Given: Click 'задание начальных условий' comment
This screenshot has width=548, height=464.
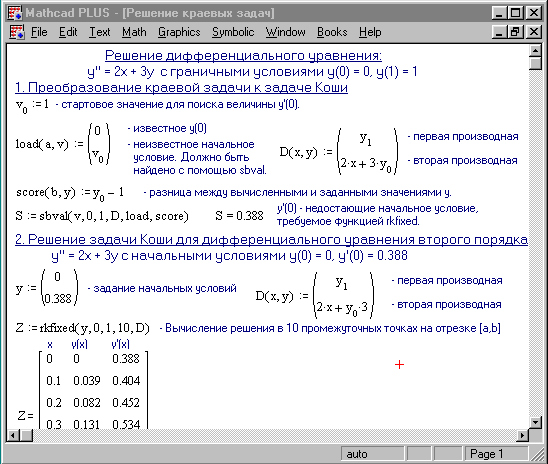Looking at the screenshot, I should [x=162, y=288].
